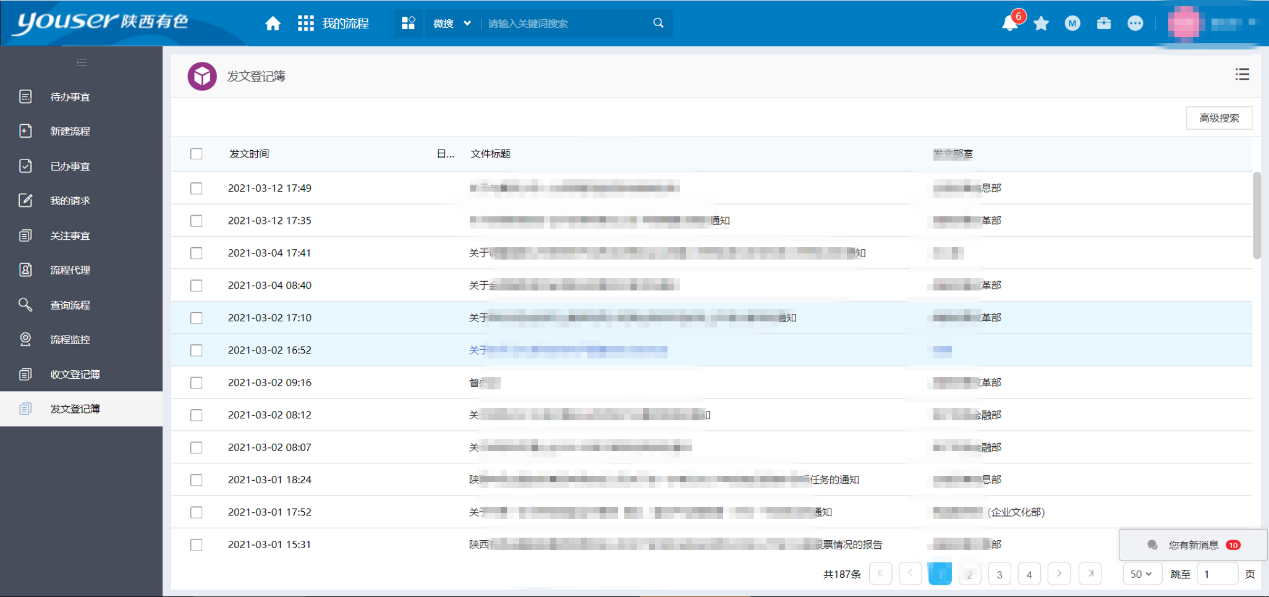Check the row dated 2021-03-02 09:16
Screen dimensions: 1269x597
[196, 383]
